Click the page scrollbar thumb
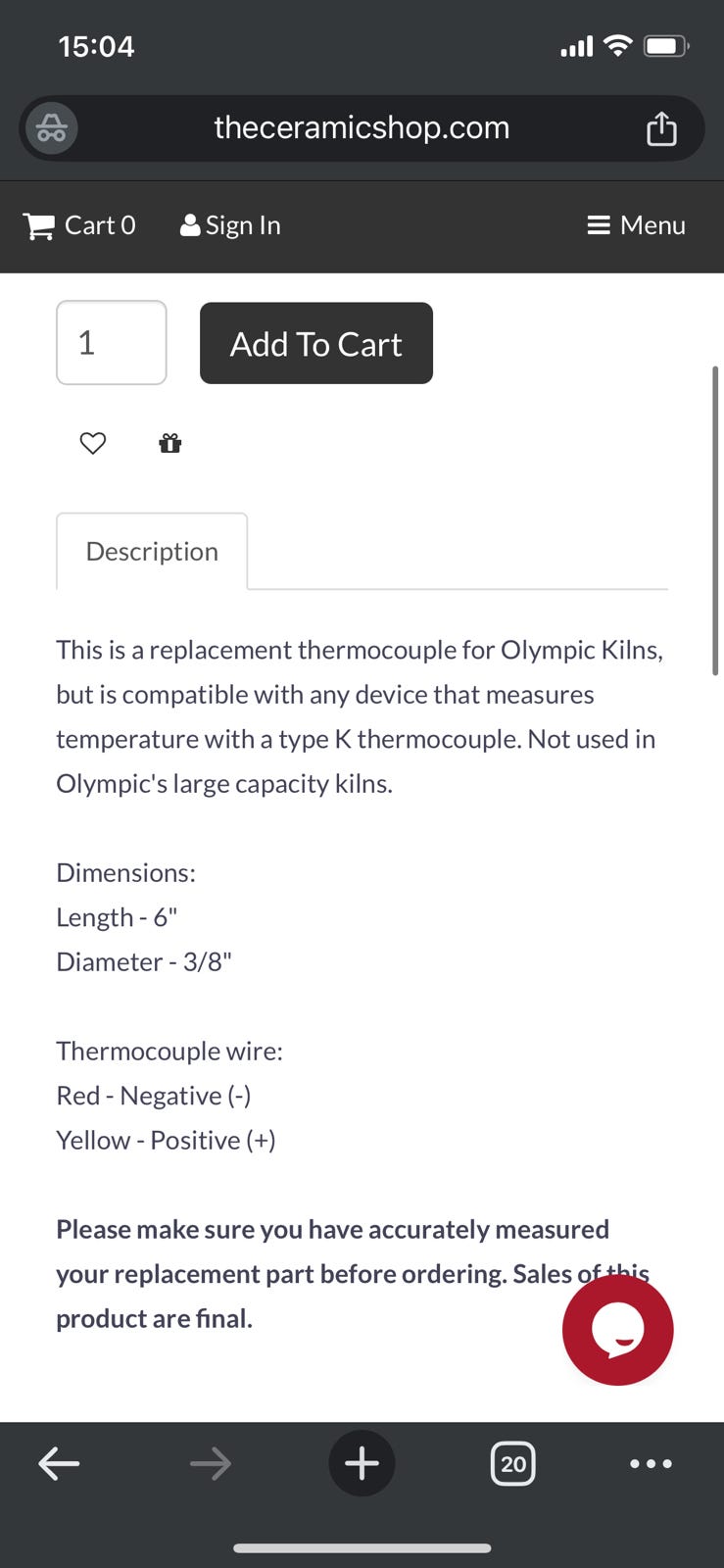Screen dimensions: 724x1568 tap(715, 520)
